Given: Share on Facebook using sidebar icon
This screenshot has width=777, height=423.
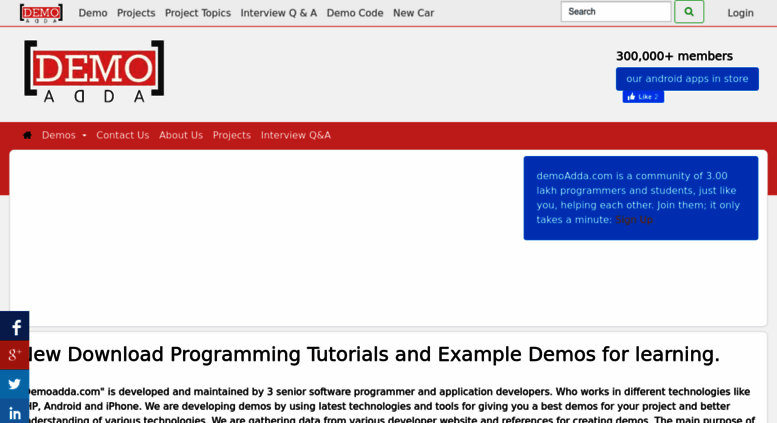Looking at the screenshot, I should click(14, 326).
